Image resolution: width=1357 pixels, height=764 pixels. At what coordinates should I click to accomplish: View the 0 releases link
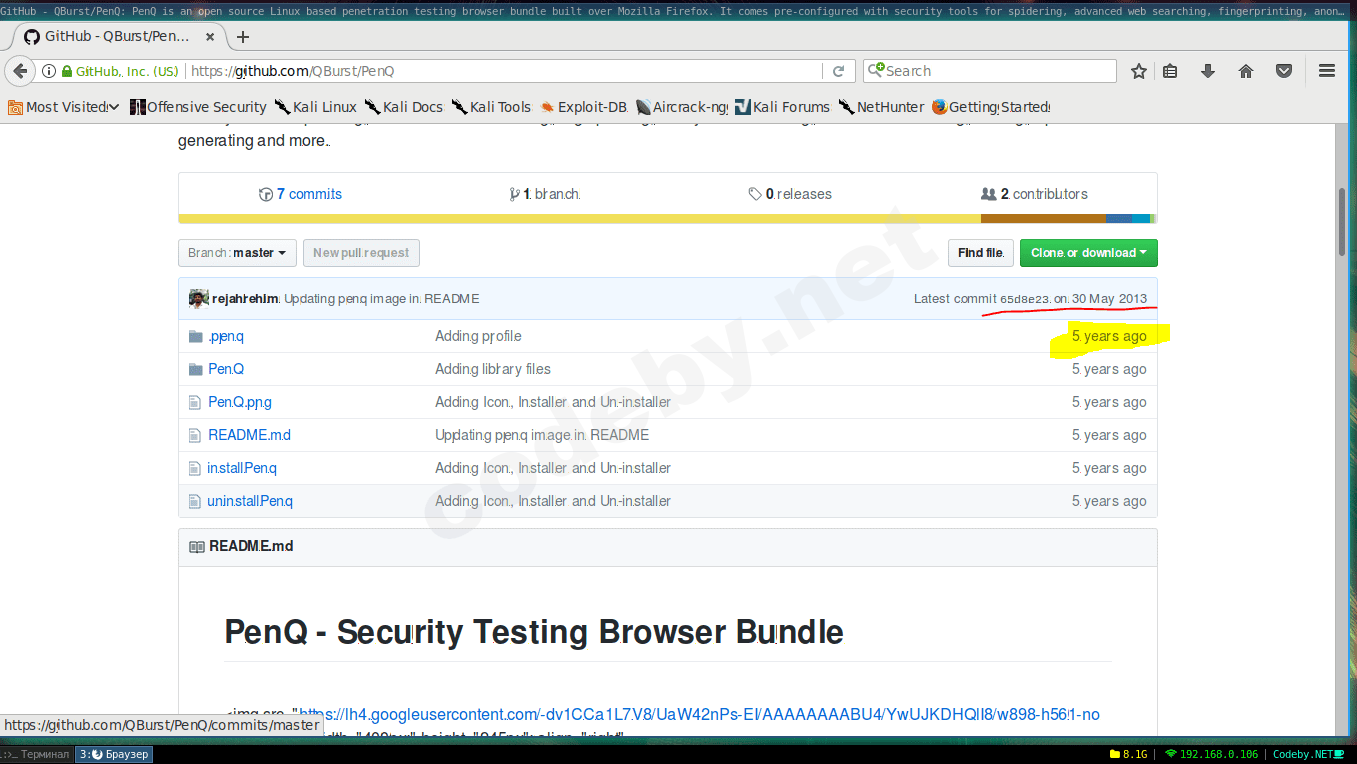coord(790,194)
